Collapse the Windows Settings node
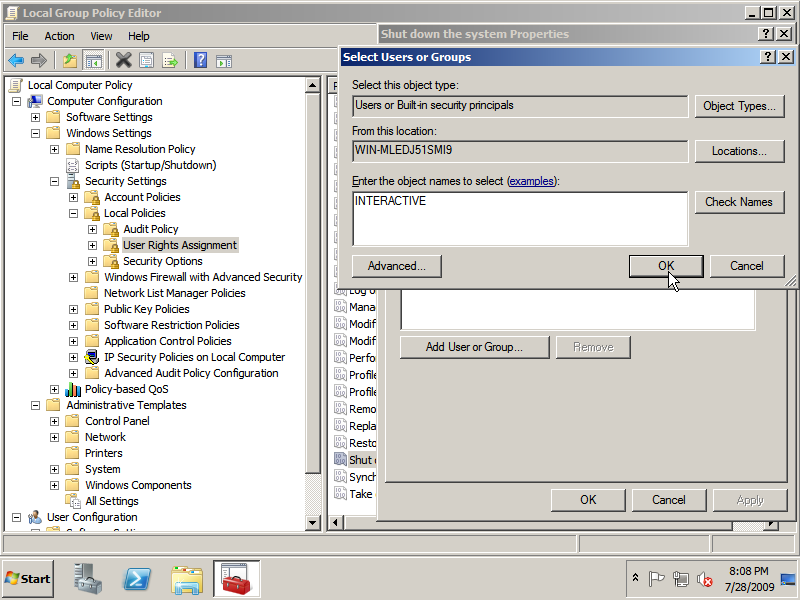 [35, 133]
